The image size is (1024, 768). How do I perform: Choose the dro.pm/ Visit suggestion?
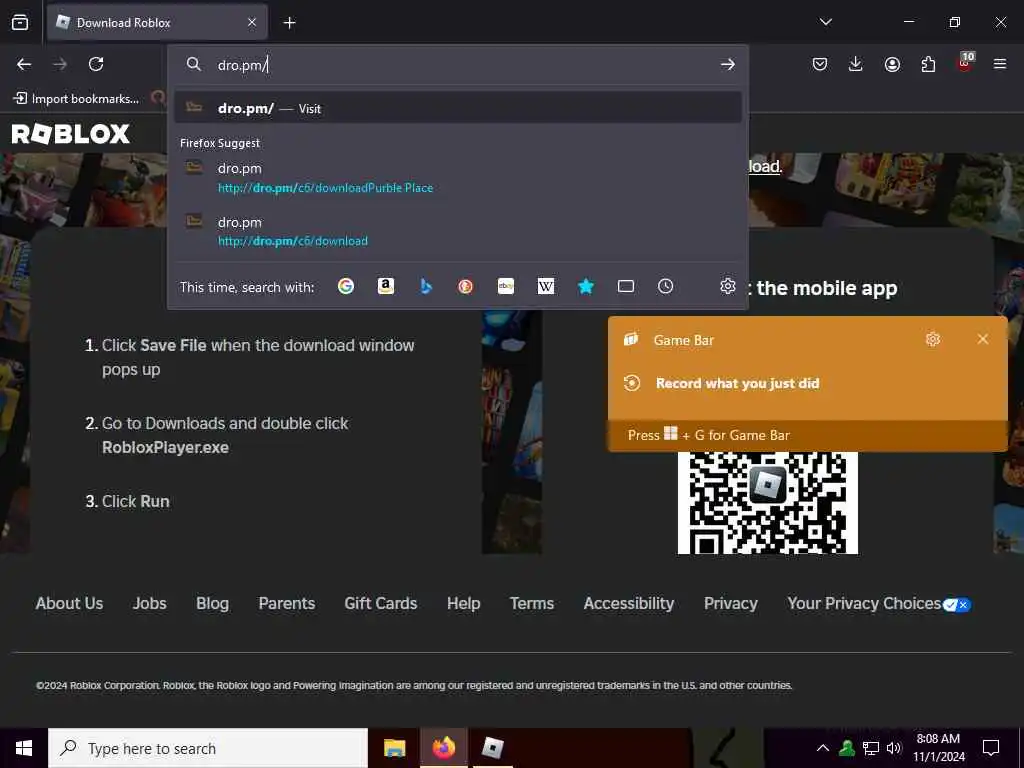[457, 108]
